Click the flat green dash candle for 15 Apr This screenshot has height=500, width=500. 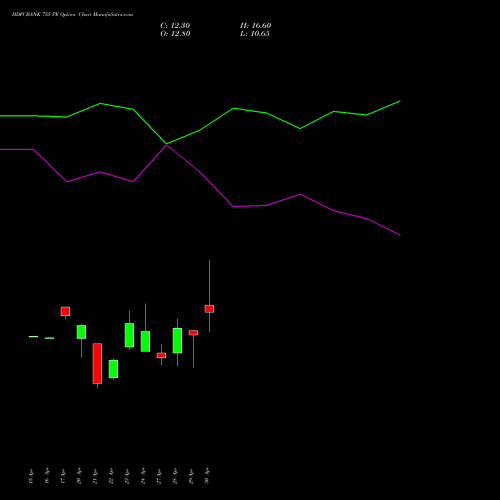pyautogui.click(x=33, y=337)
